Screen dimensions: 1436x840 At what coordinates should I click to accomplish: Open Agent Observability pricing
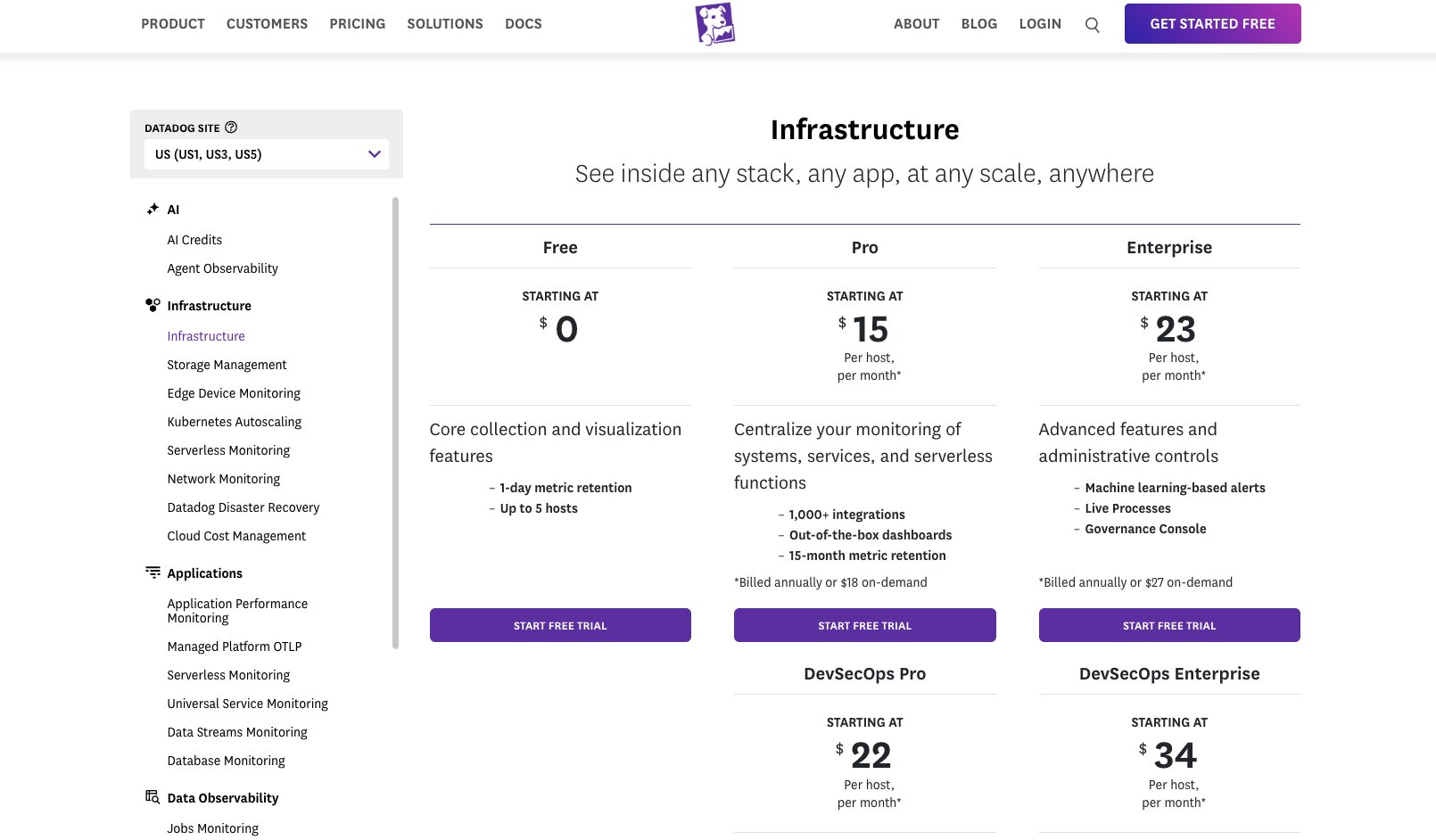(x=222, y=268)
